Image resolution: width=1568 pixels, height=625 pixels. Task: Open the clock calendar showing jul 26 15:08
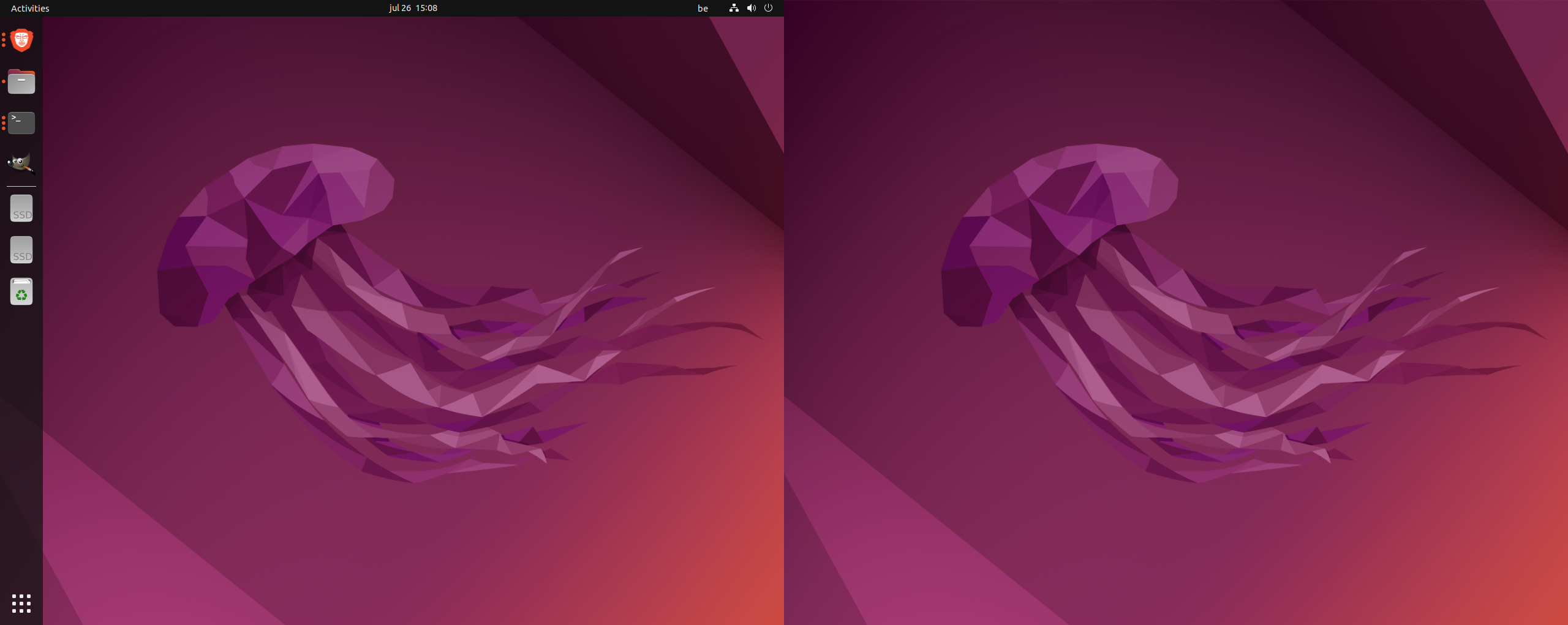point(413,8)
